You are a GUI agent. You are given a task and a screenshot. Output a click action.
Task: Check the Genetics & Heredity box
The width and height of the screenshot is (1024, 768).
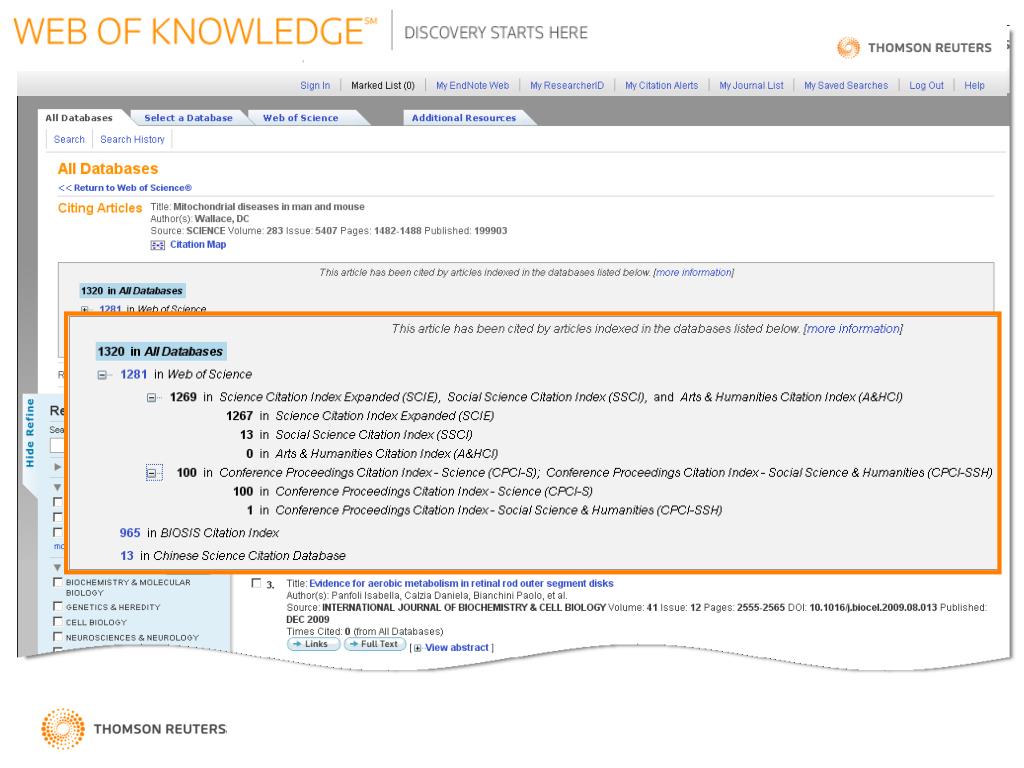pyautogui.click(x=57, y=607)
